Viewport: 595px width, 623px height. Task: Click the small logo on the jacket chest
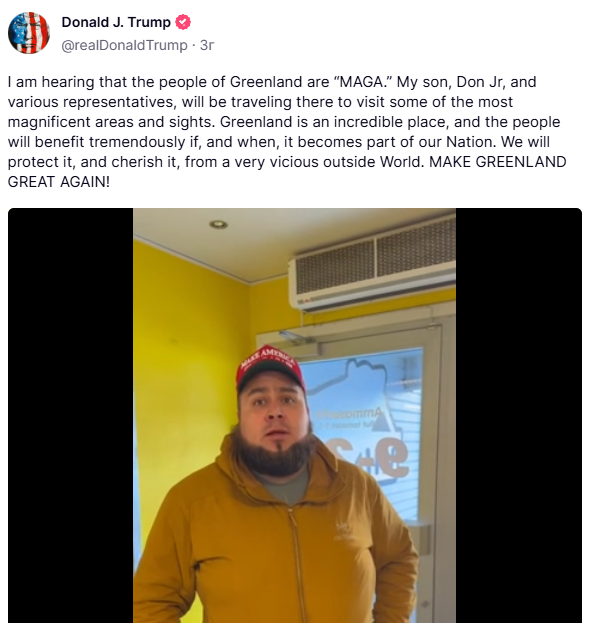click(342, 531)
